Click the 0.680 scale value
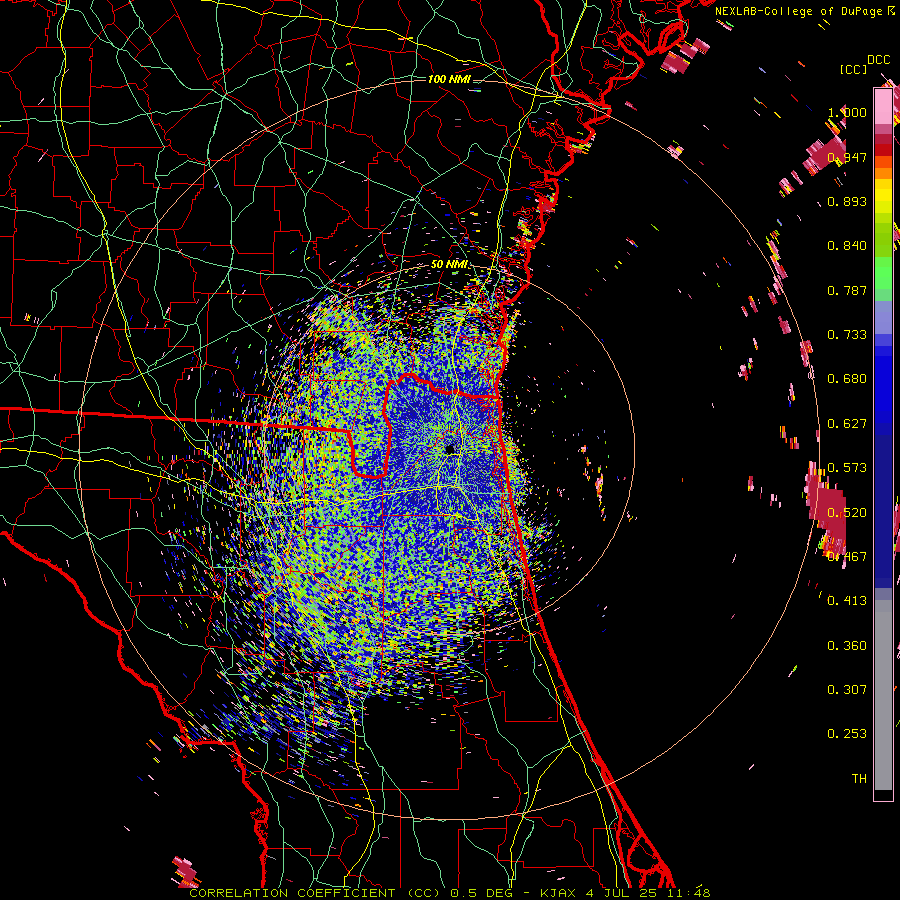 point(847,379)
